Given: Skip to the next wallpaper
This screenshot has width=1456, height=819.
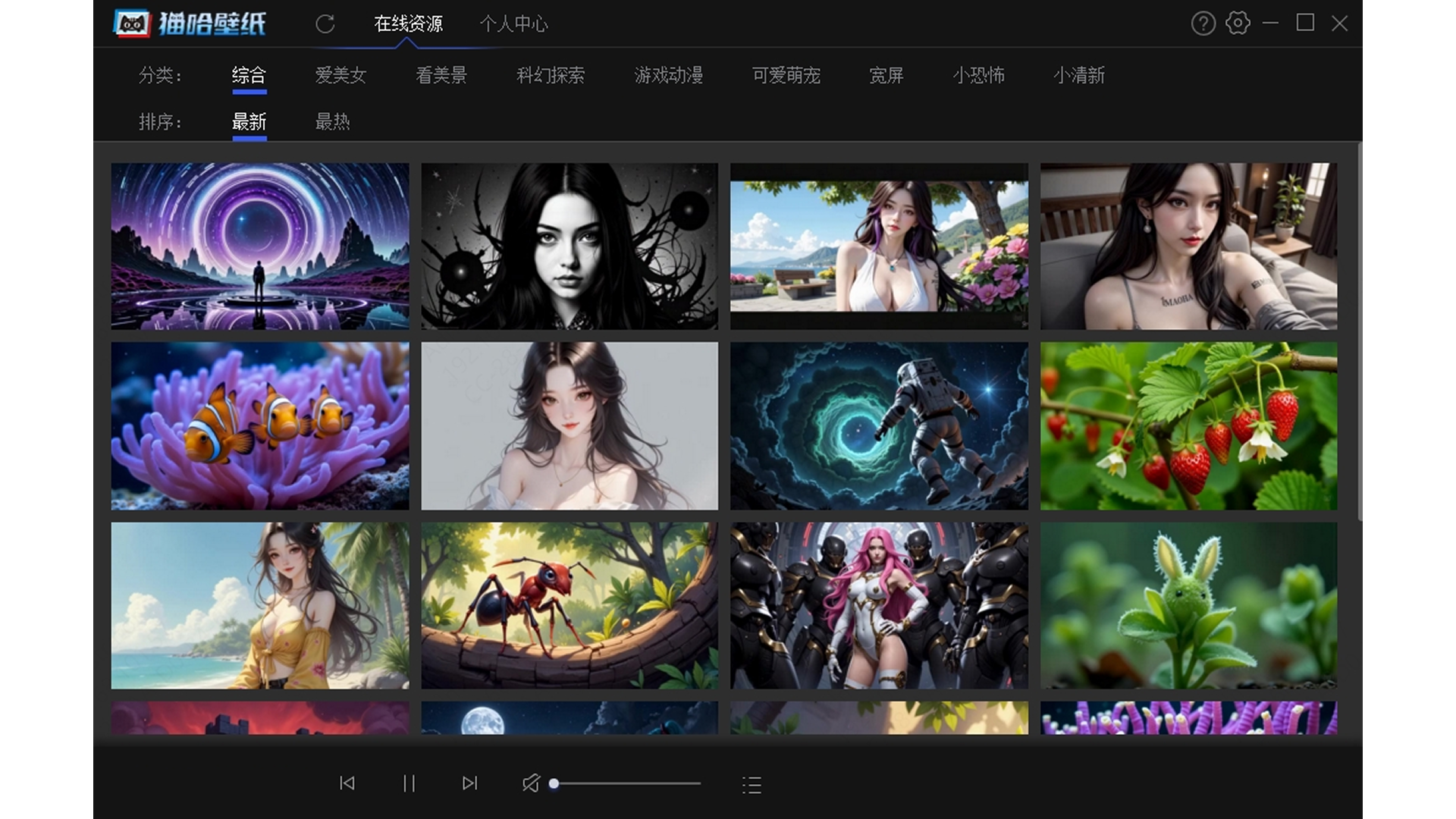Looking at the screenshot, I should [470, 783].
